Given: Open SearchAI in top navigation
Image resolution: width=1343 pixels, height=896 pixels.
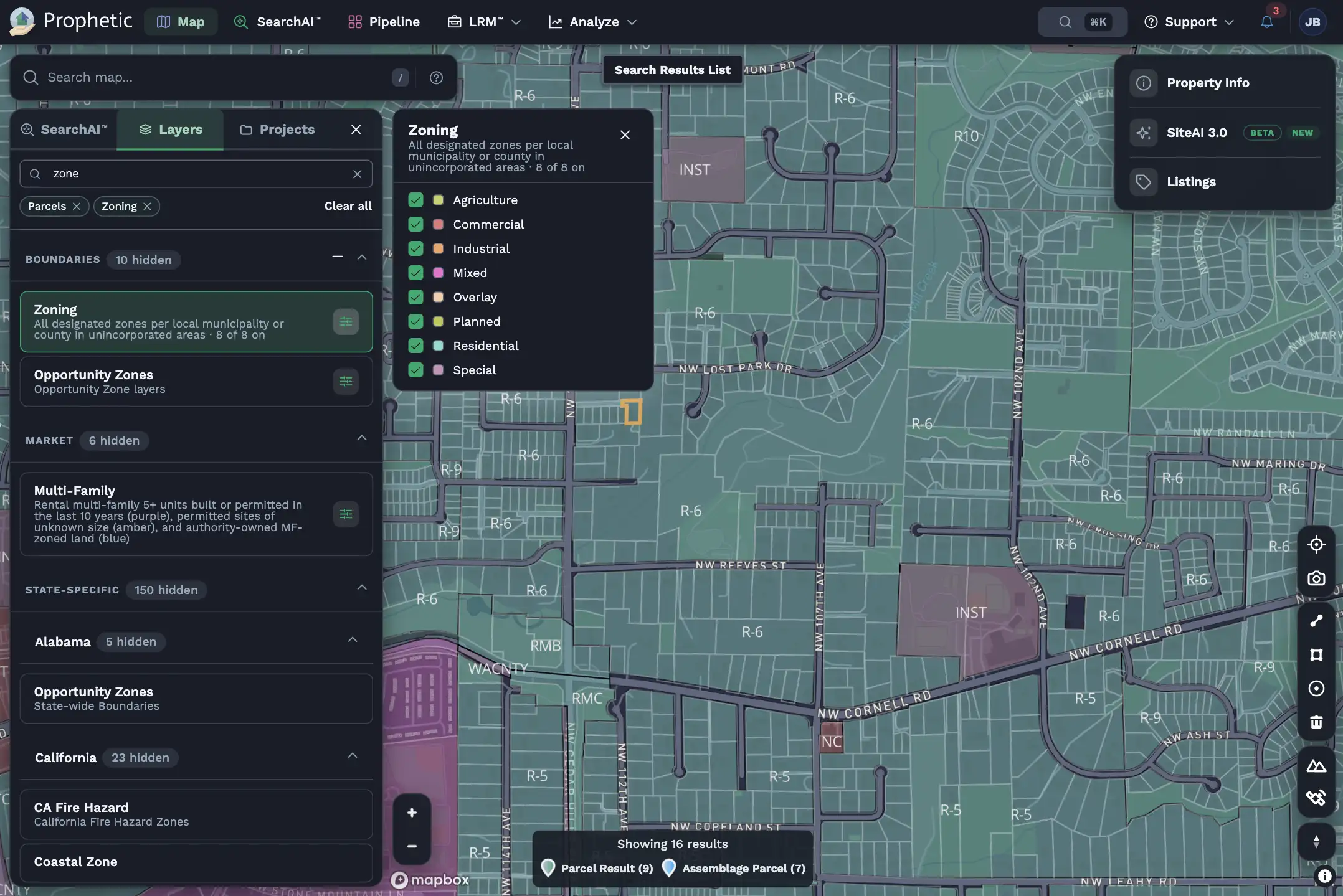Looking at the screenshot, I should click(277, 22).
